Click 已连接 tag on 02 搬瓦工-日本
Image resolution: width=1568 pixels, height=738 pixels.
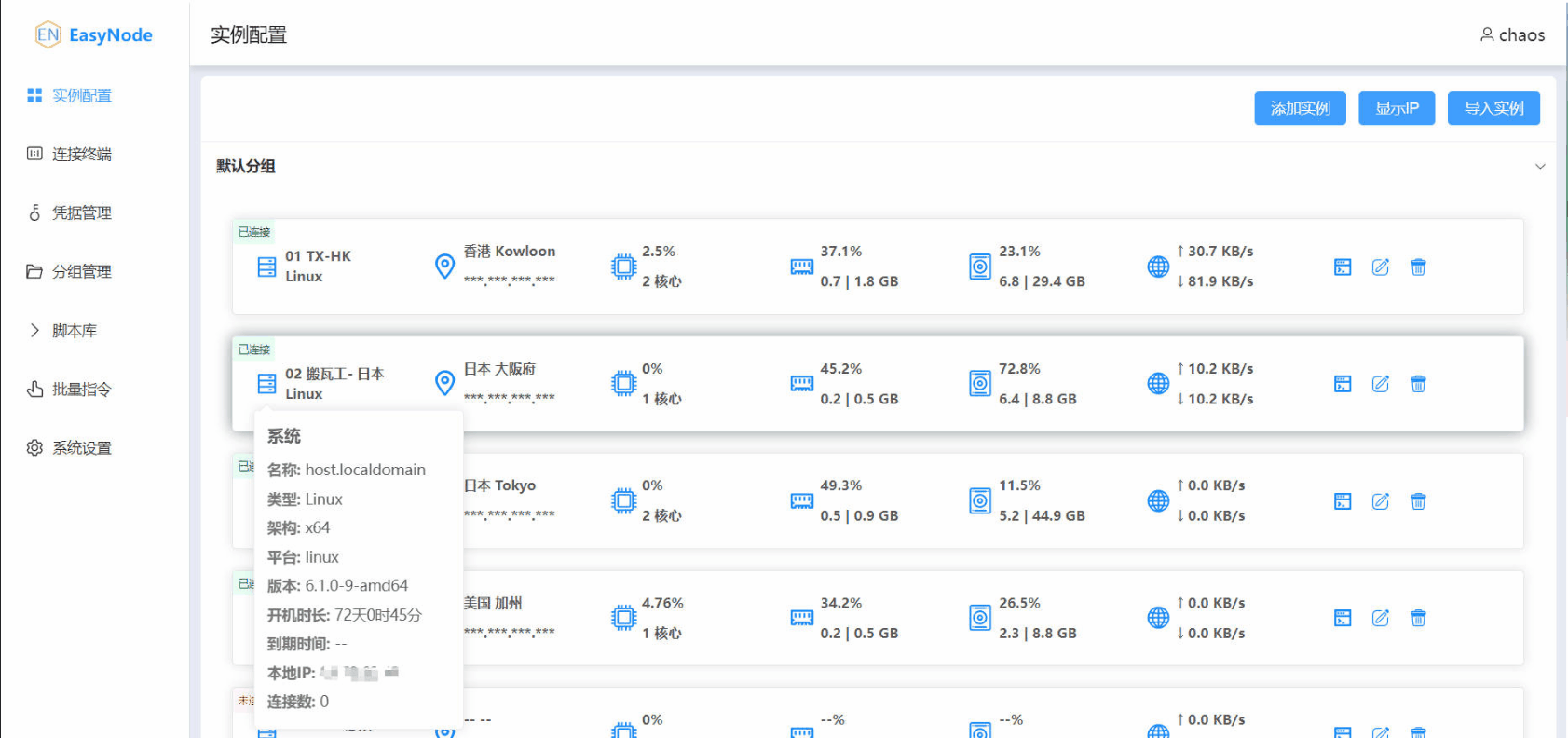point(253,349)
